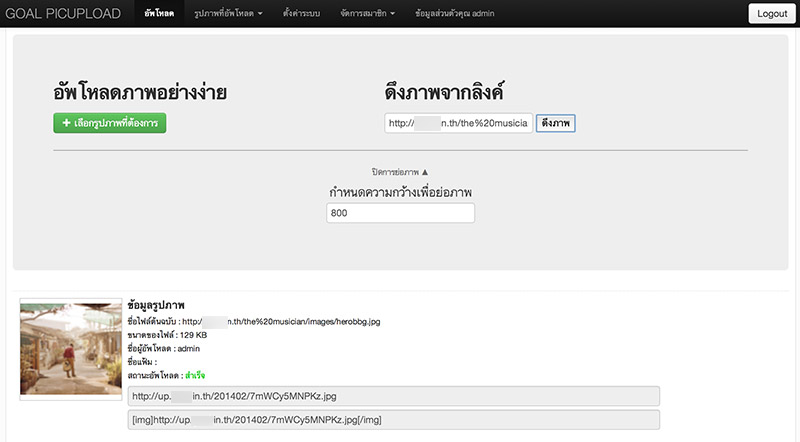
Task: Open the uploaded image thumbnail
Action: coord(71,348)
